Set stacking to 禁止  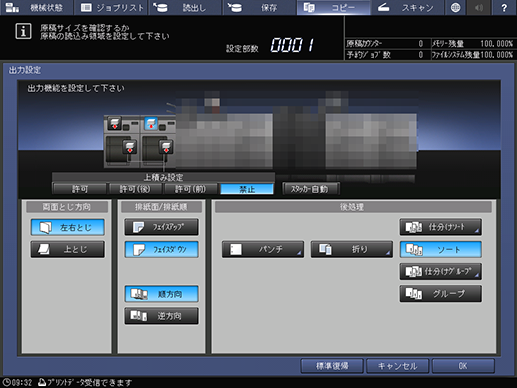[247, 189]
